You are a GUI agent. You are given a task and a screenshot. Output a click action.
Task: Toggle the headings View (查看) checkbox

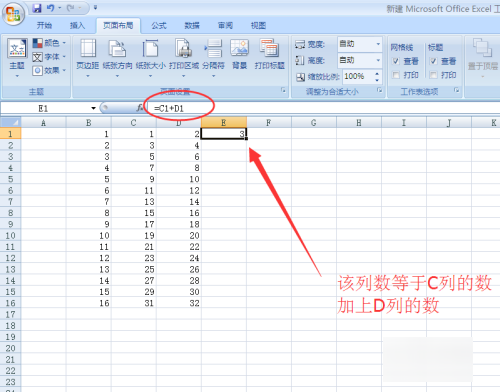[x=433, y=61]
